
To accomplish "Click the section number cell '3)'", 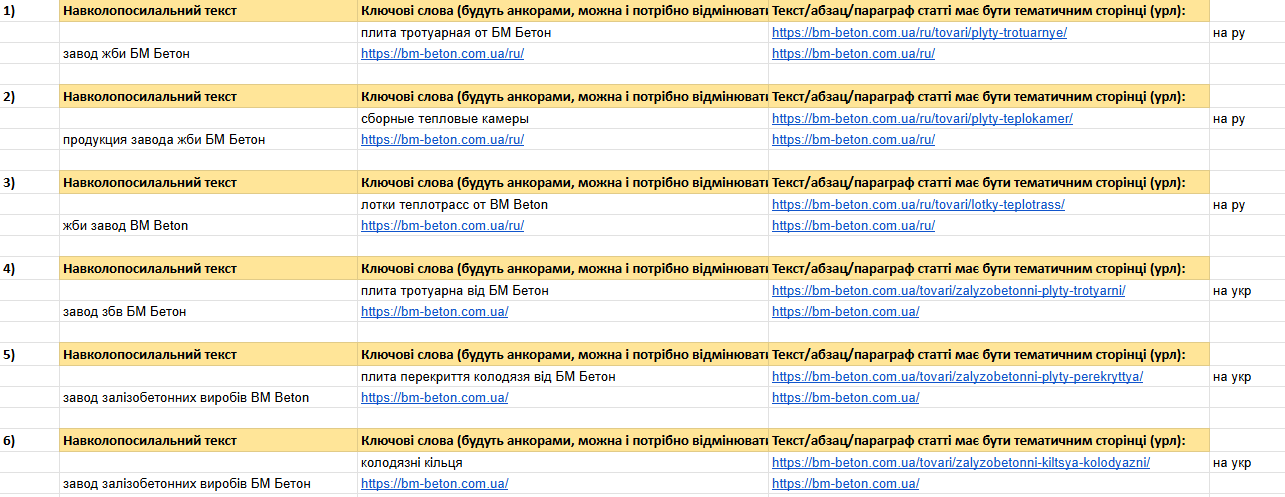I will [x=29, y=183].
